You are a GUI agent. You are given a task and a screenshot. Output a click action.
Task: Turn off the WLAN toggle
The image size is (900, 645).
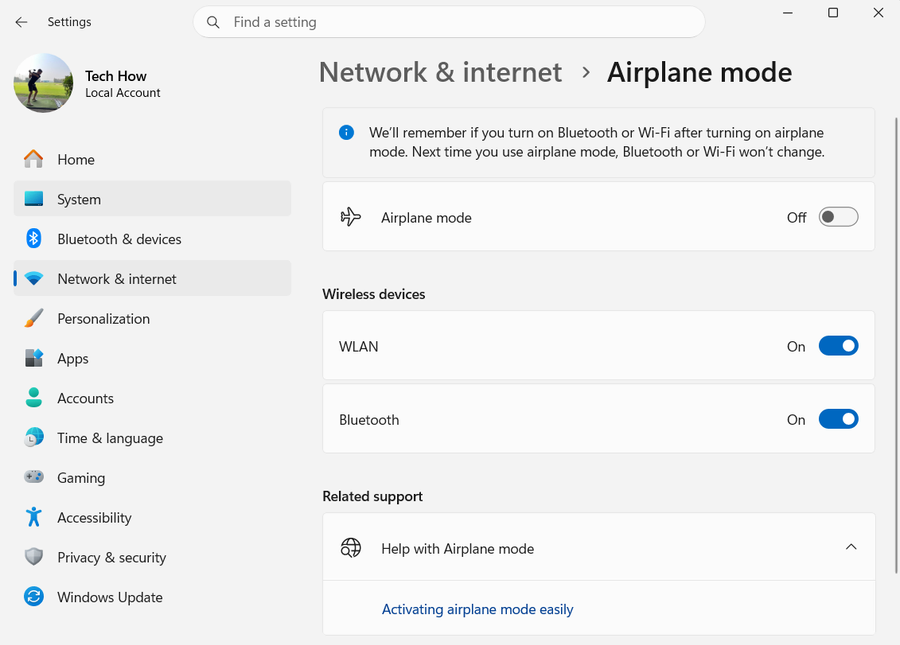(x=838, y=346)
